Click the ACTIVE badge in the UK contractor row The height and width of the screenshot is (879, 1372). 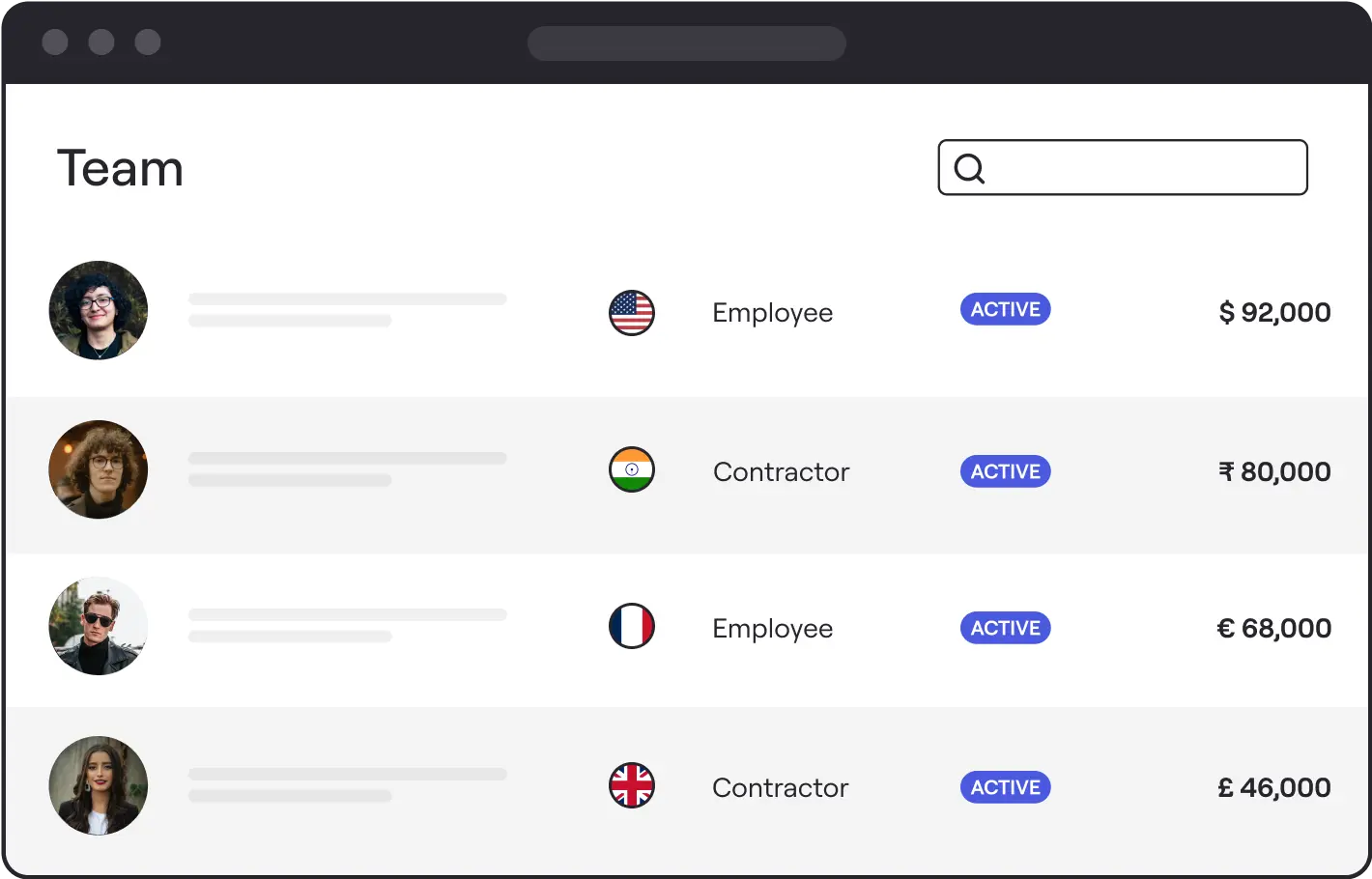[1005, 787]
